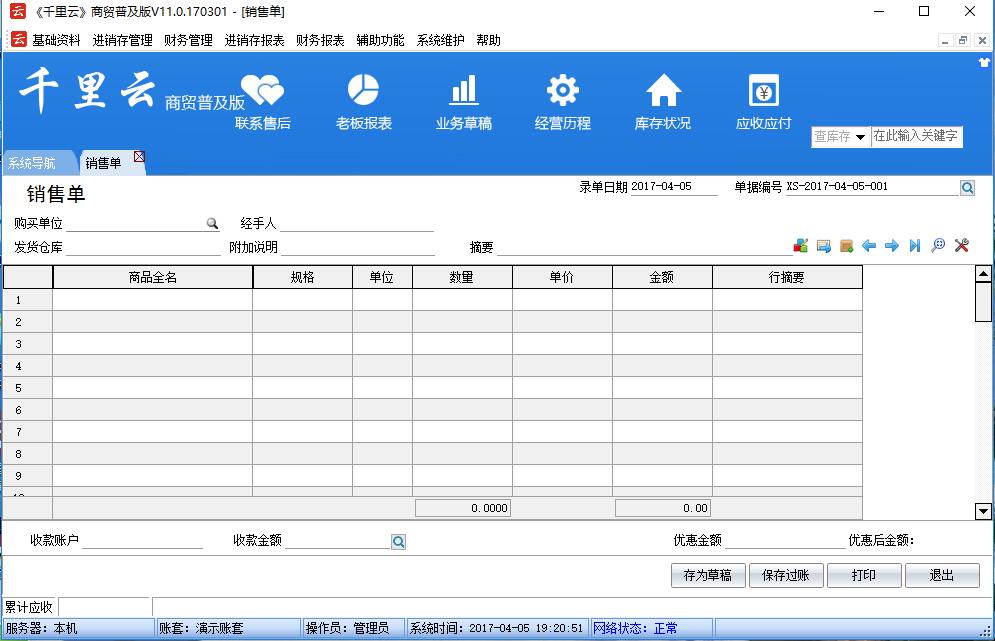Open the wrench and screwdriver settings icon

click(961, 246)
